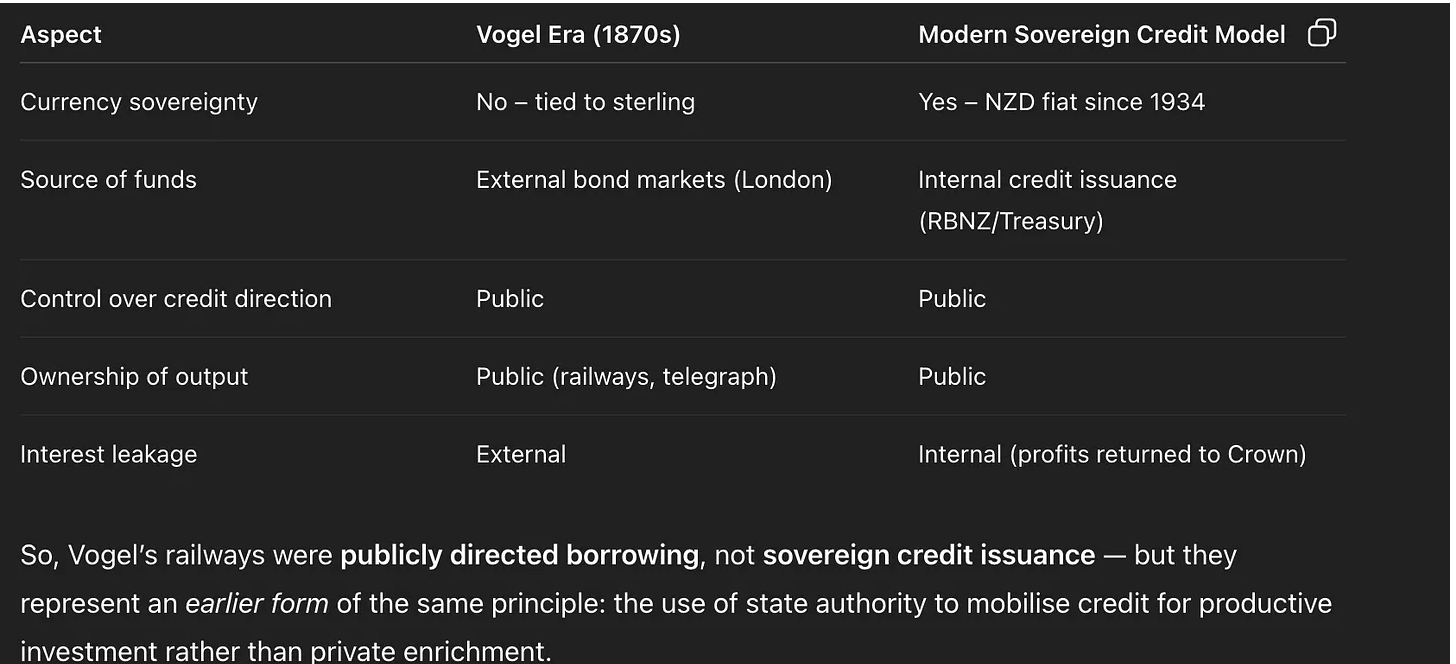This screenshot has height=664, width=1456.
Task: Click the "Internal credit issuance (RBNZ/Treasury)" cell
Action: pos(1047,200)
